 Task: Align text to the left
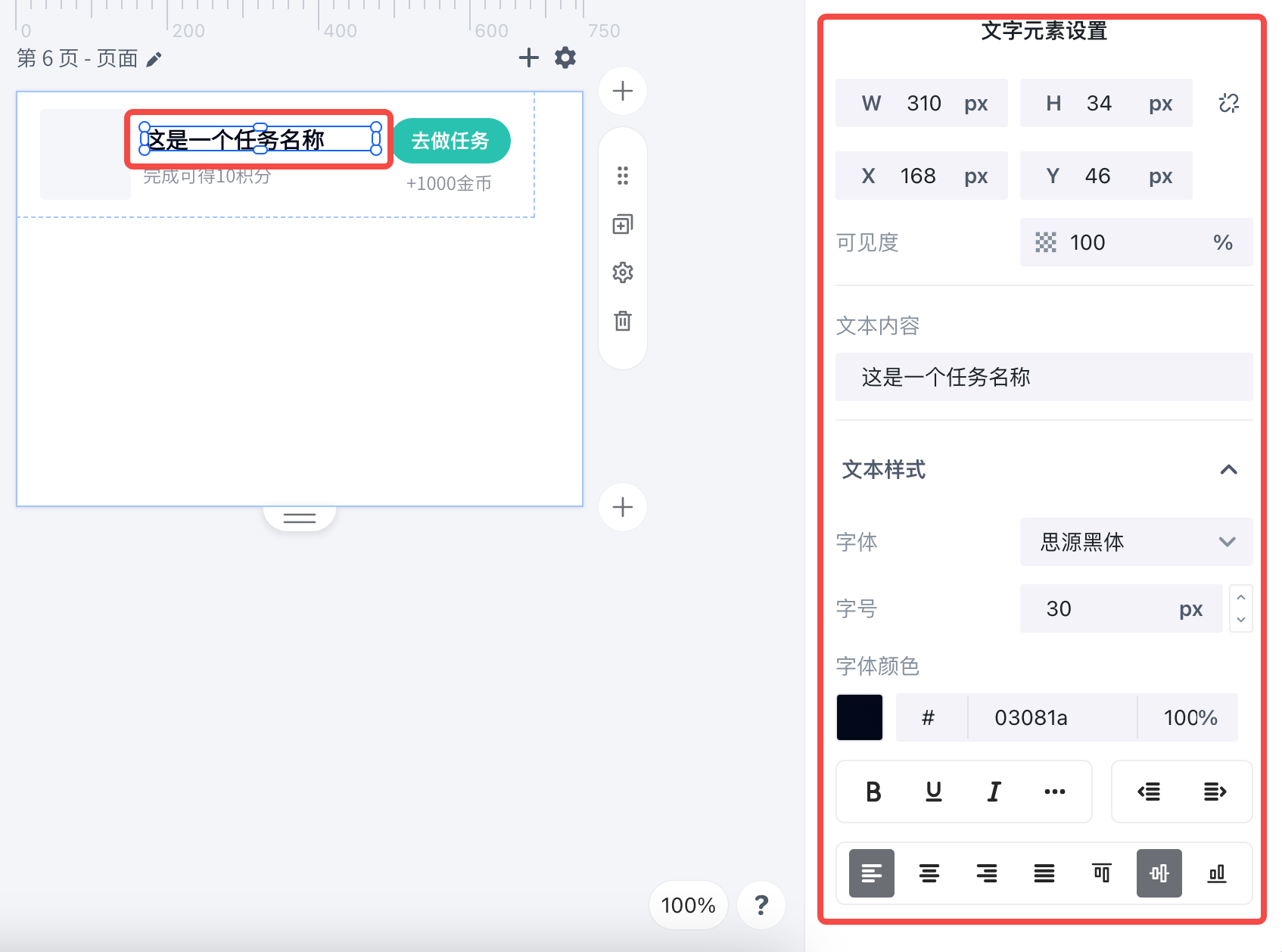click(x=872, y=873)
